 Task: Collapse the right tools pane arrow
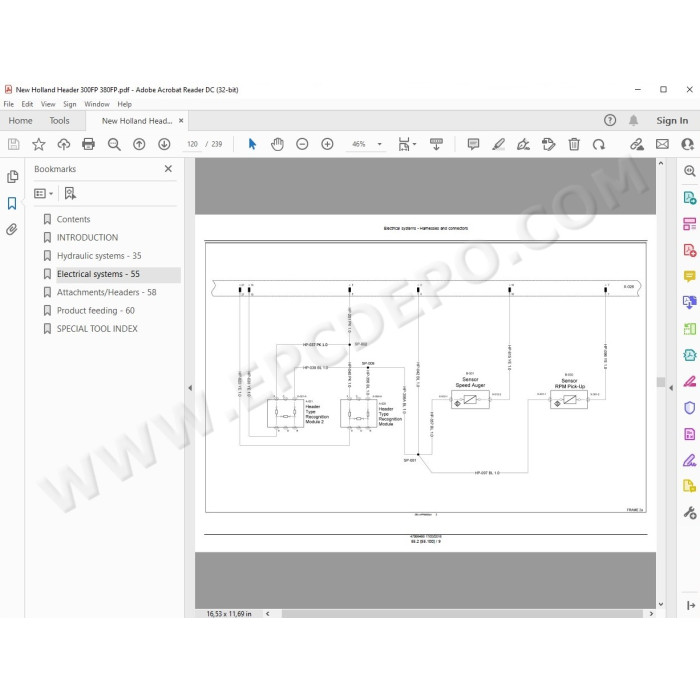point(671,388)
